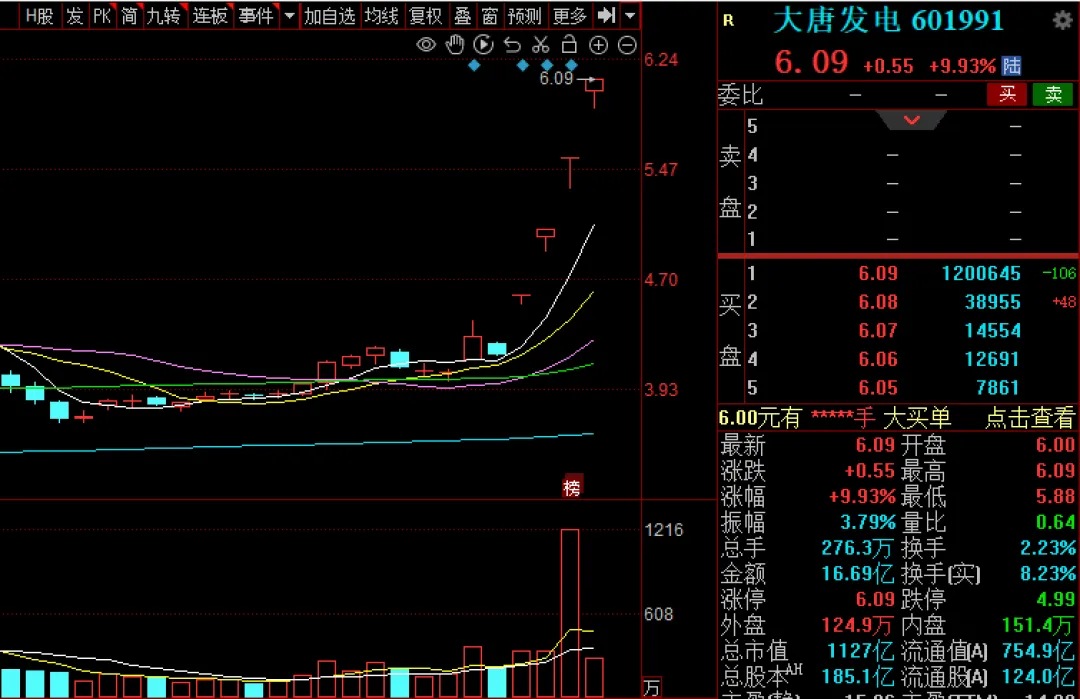Toggle the chart lock icon
1080x699 pixels.
point(569,45)
